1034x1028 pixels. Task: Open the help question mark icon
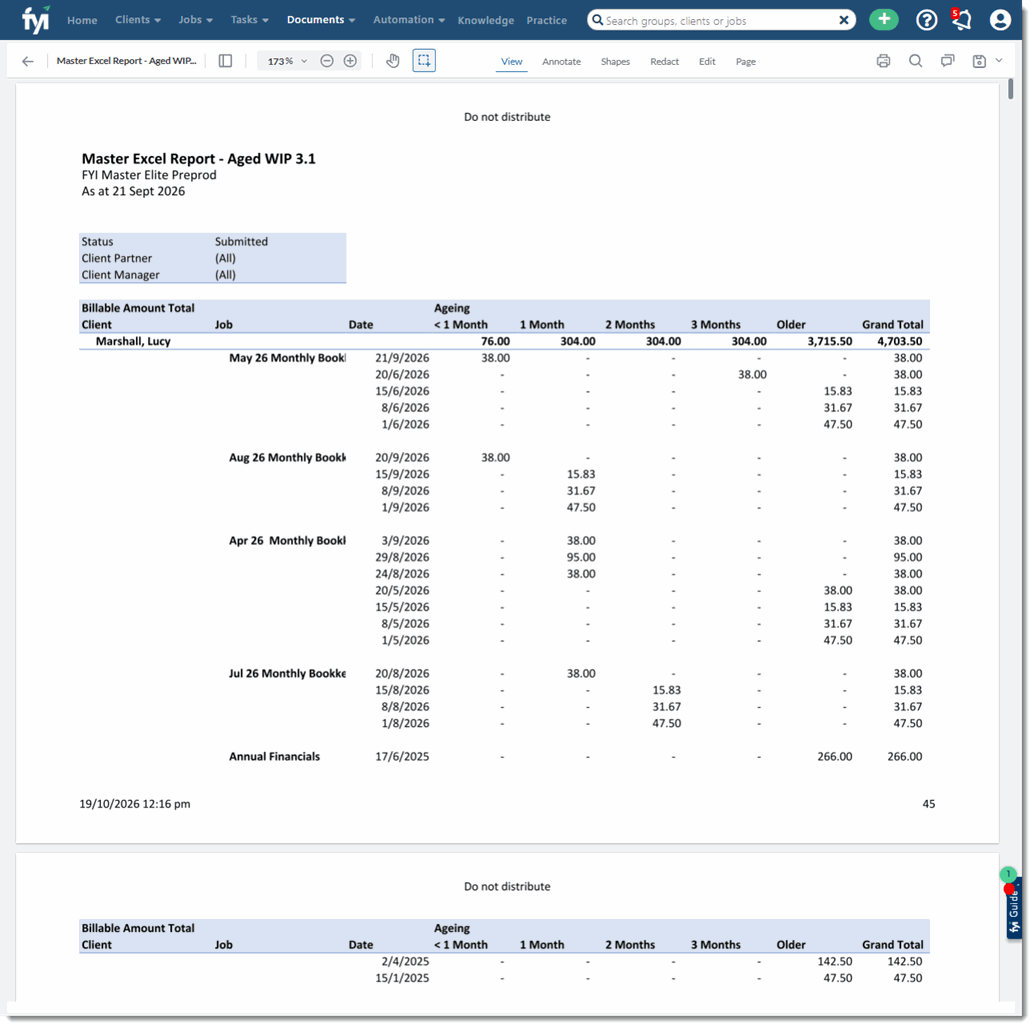click(x=927, y=20)
